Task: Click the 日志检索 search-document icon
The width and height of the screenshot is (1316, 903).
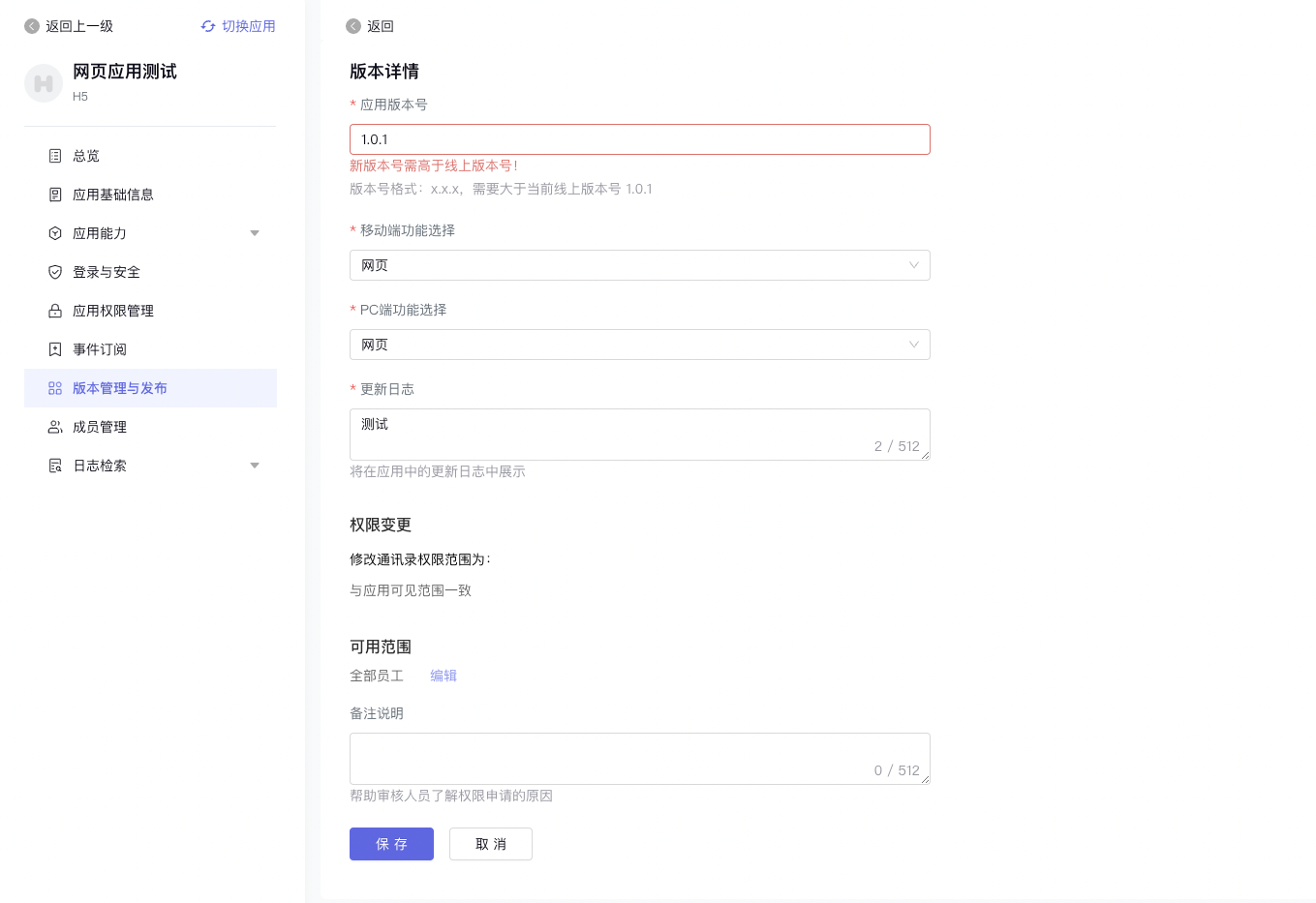Action: 55,466
